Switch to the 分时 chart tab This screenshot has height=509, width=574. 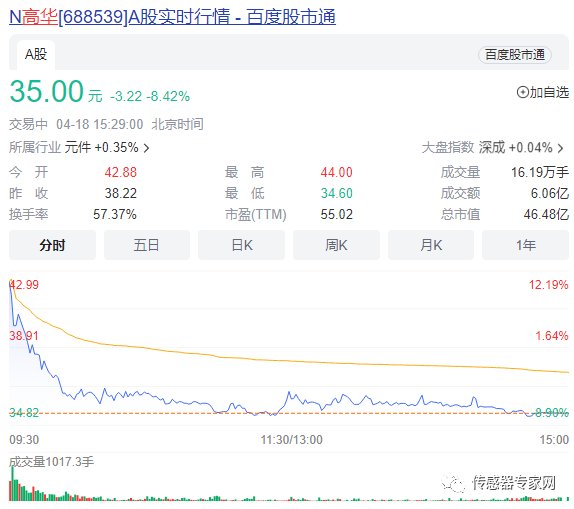(x=52, y=245)
